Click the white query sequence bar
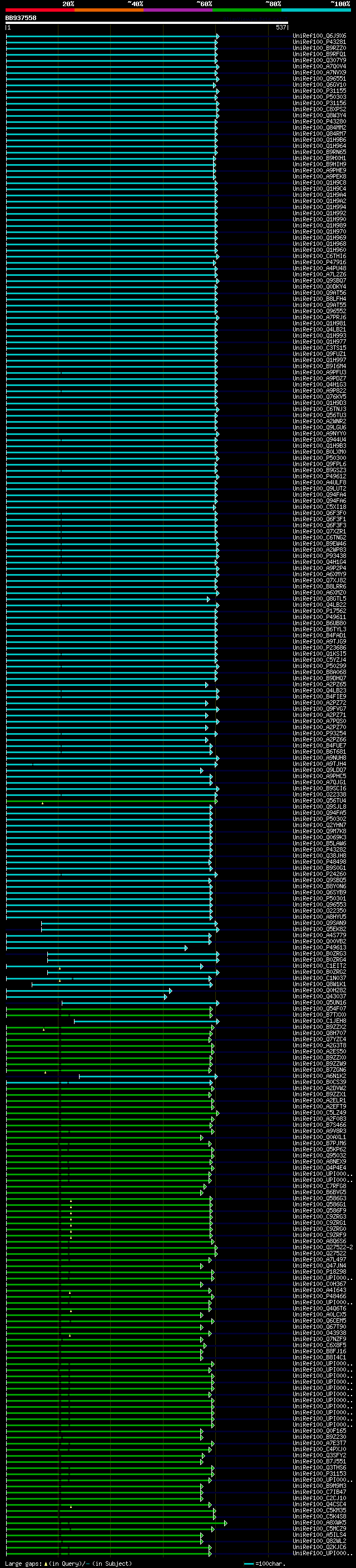This screenshot has width=356, height=1568. coord(147,23)
